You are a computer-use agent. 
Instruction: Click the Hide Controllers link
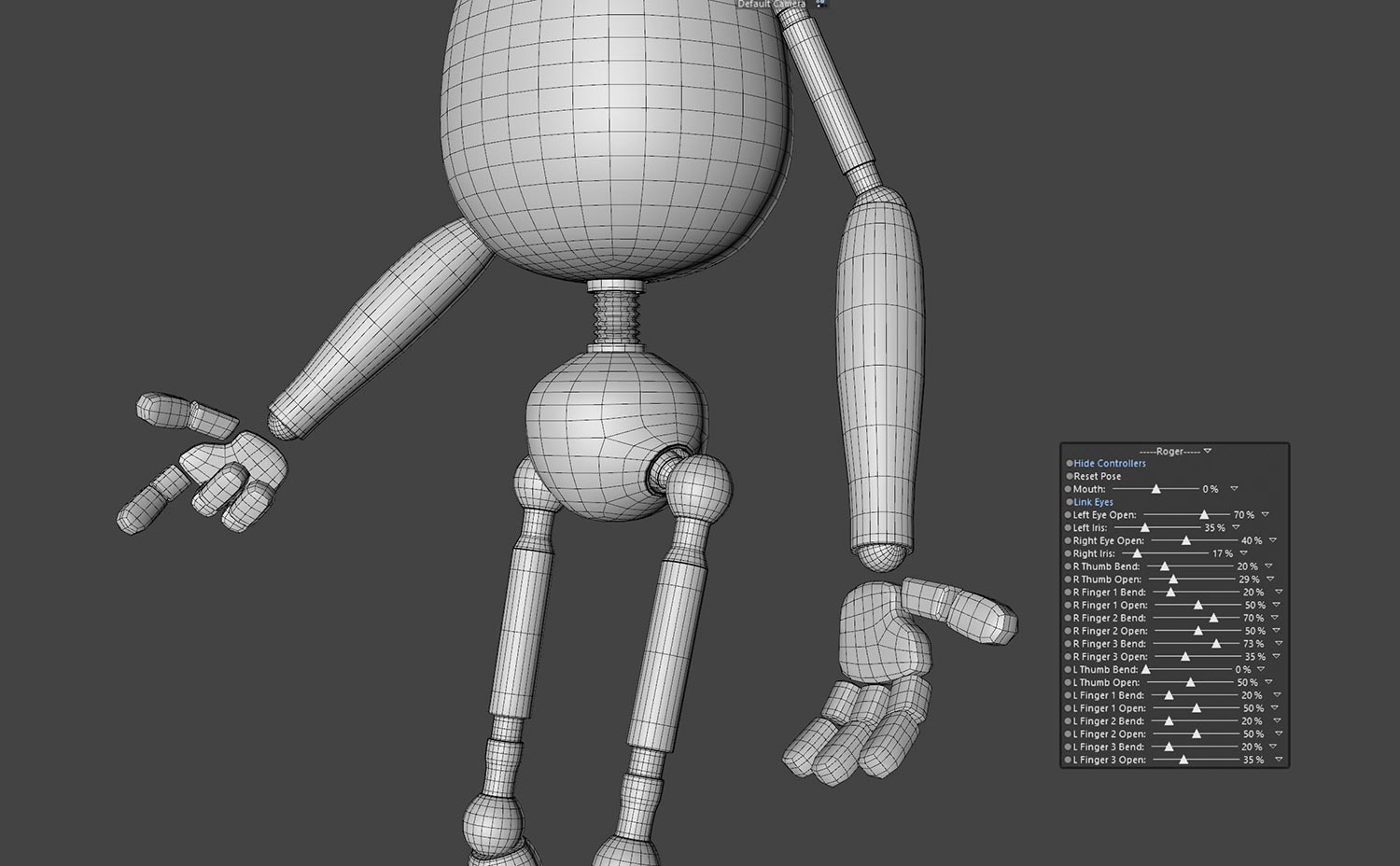1109,464
